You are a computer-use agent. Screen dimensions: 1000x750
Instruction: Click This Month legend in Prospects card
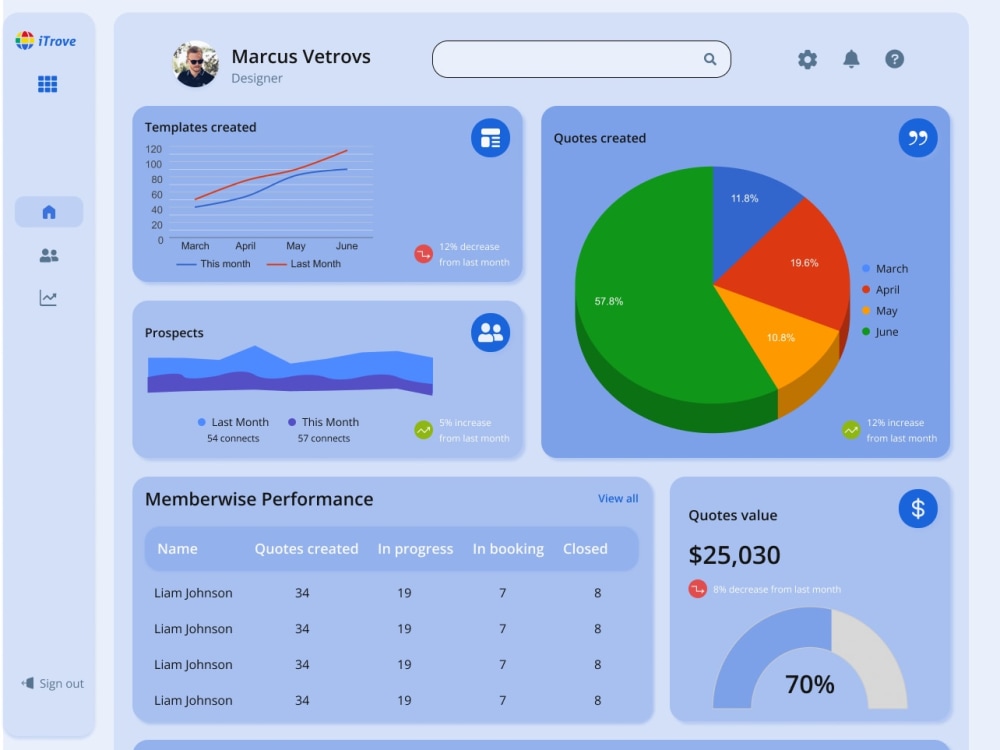click(x=323, y=422)
